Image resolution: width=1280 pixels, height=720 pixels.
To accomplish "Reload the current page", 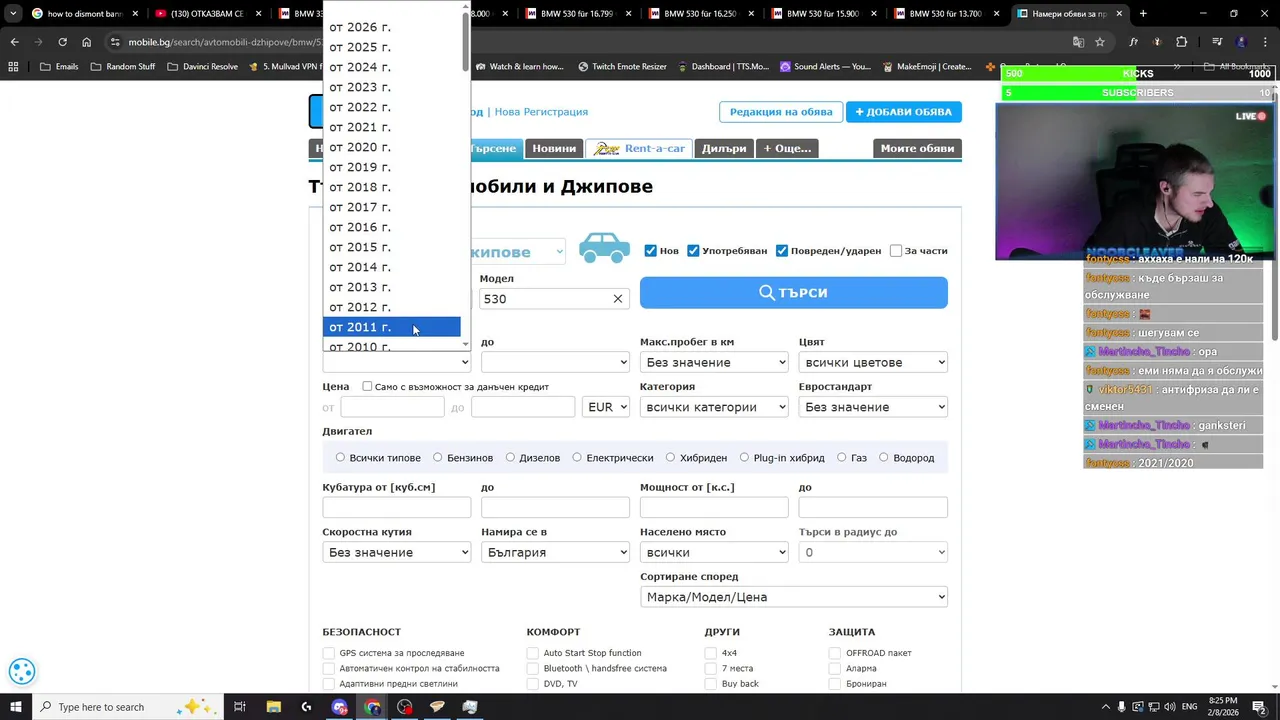I will pyautogui.click(x=62, y=42).
